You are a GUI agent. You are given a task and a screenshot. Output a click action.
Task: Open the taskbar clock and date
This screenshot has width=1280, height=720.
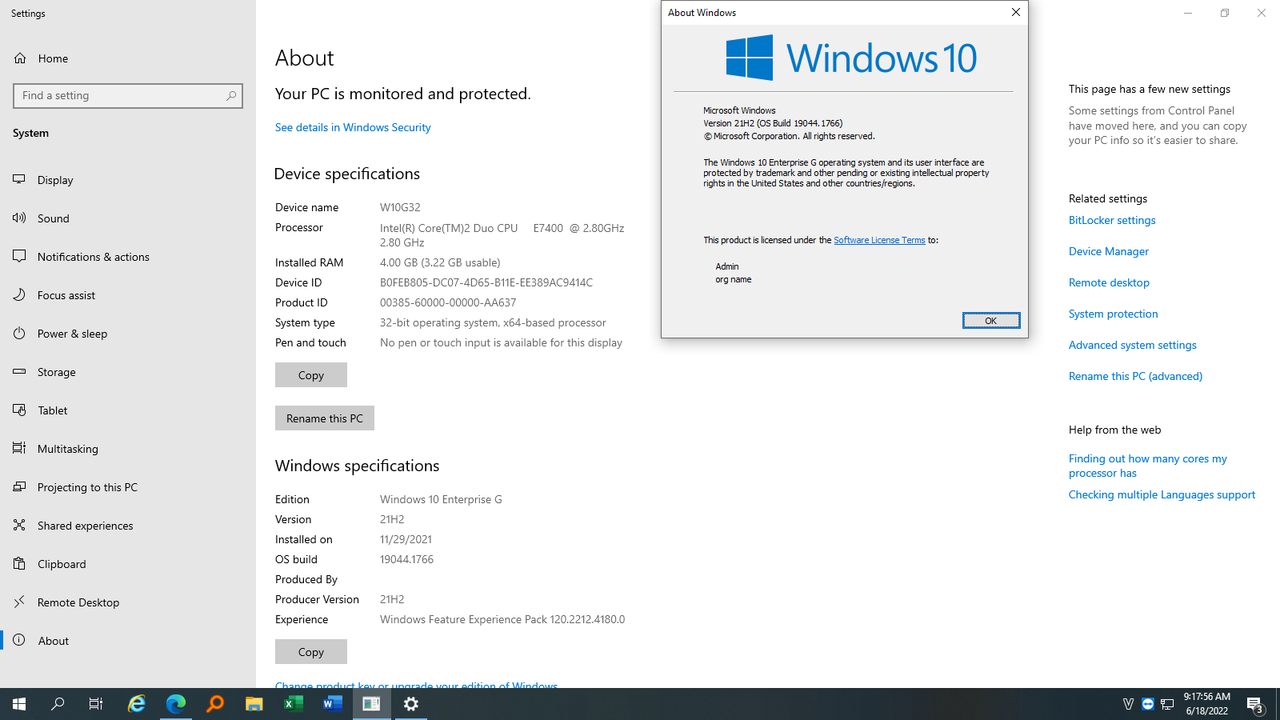tap(1206, 704)
